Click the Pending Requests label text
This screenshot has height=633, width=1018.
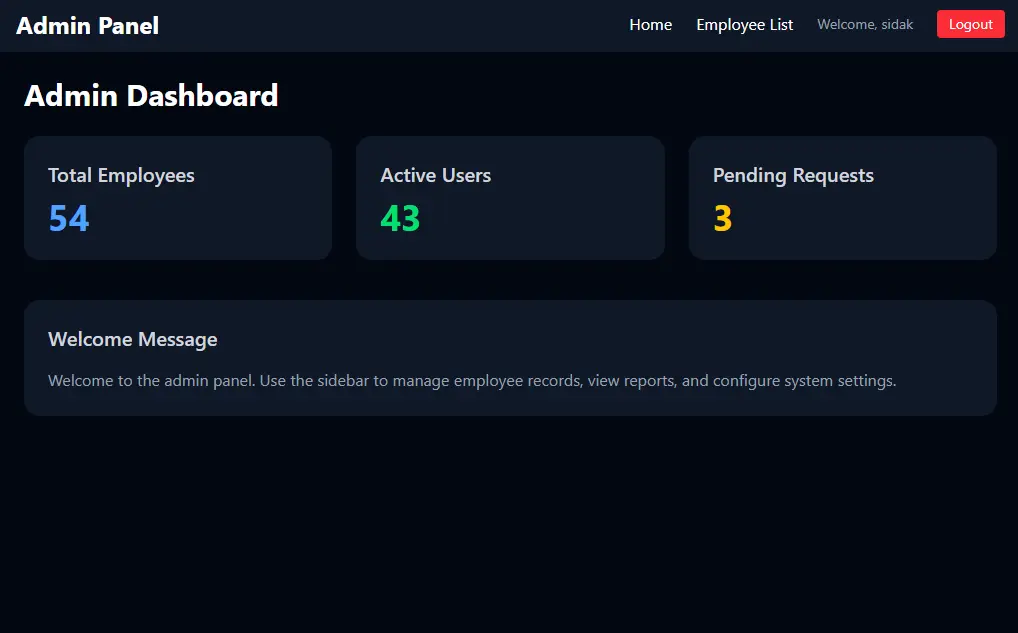[x=793, y=175]
